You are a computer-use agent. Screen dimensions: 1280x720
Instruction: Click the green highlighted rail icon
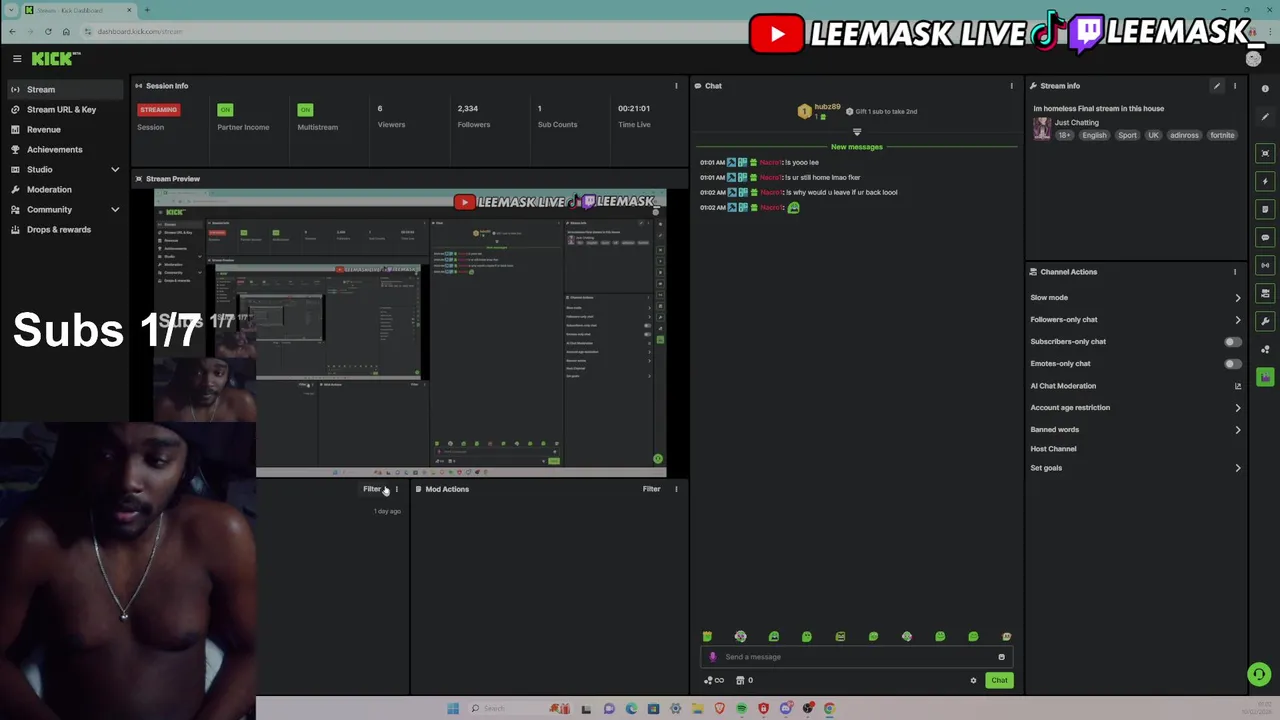click(1265, 377)
